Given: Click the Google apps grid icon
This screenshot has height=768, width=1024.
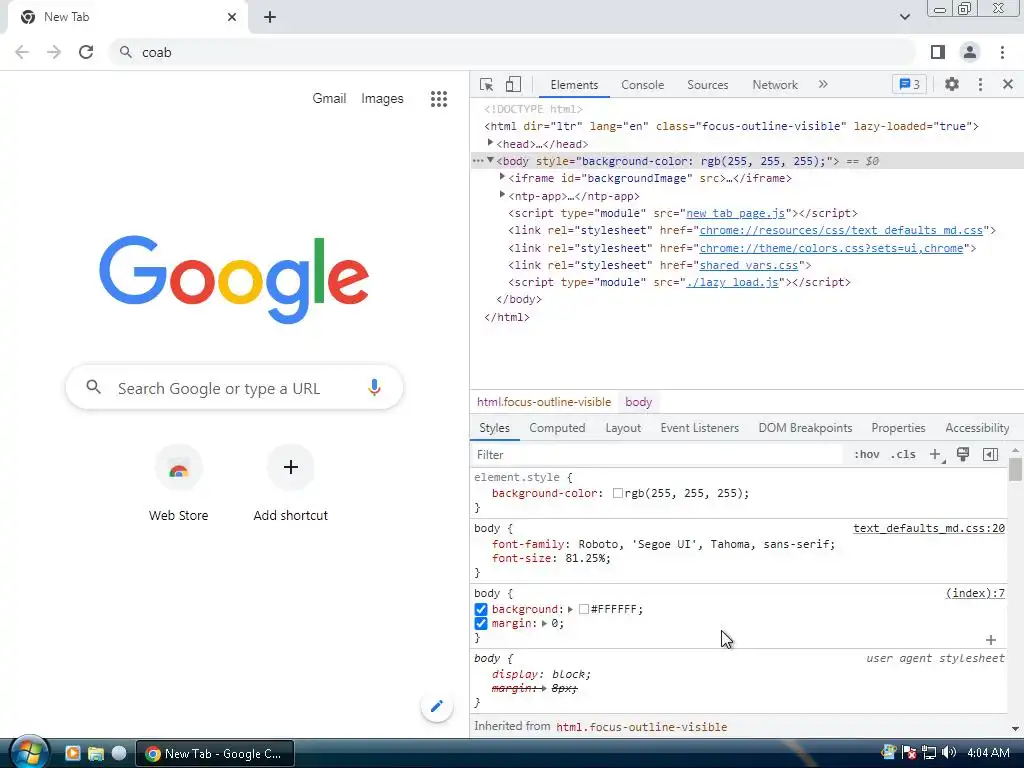Looking at the screenshot, I should click(439, 99).
